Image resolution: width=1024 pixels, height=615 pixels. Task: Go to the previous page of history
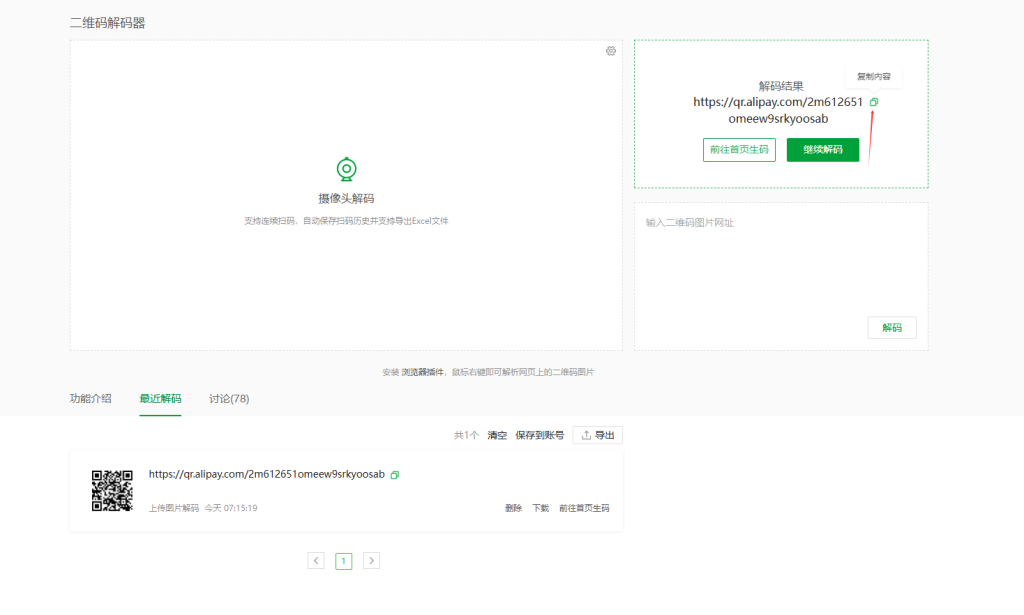[x=316, y=561]
